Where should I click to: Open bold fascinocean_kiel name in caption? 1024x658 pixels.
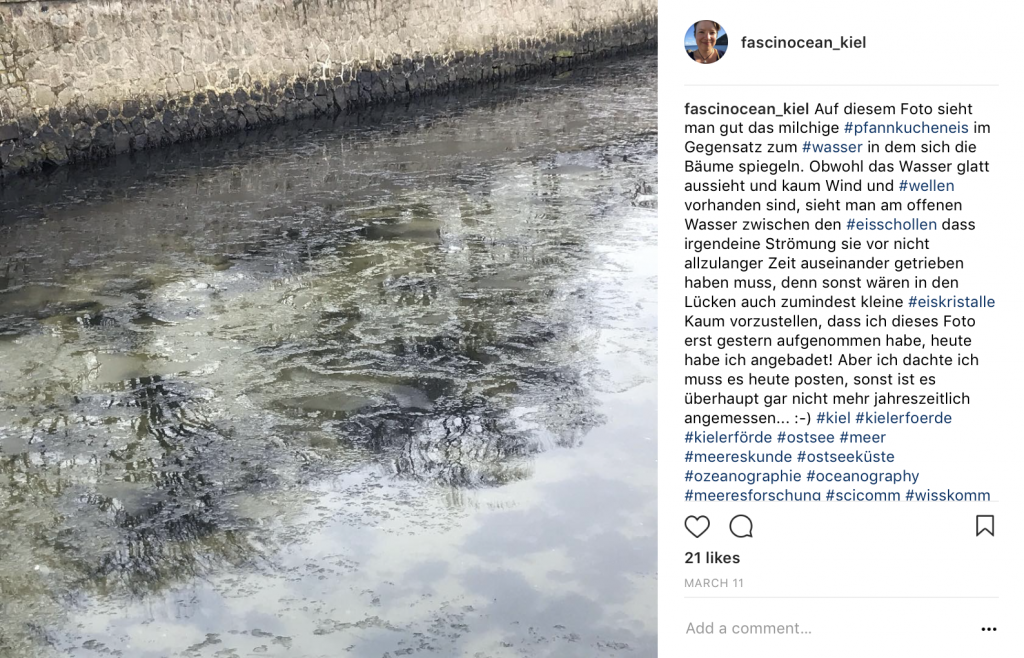[746, 108]
